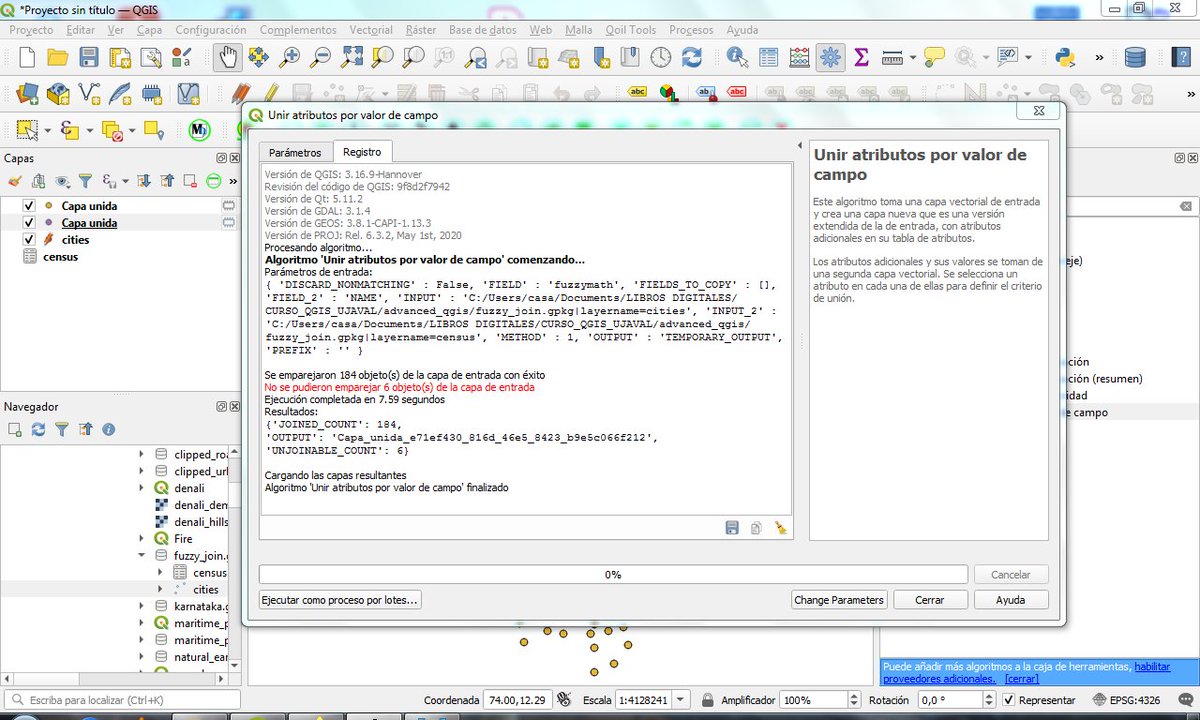Expand the select features dropdown arrow
The width and height of the screenshot is (1200, 720).
click(47, 130)
